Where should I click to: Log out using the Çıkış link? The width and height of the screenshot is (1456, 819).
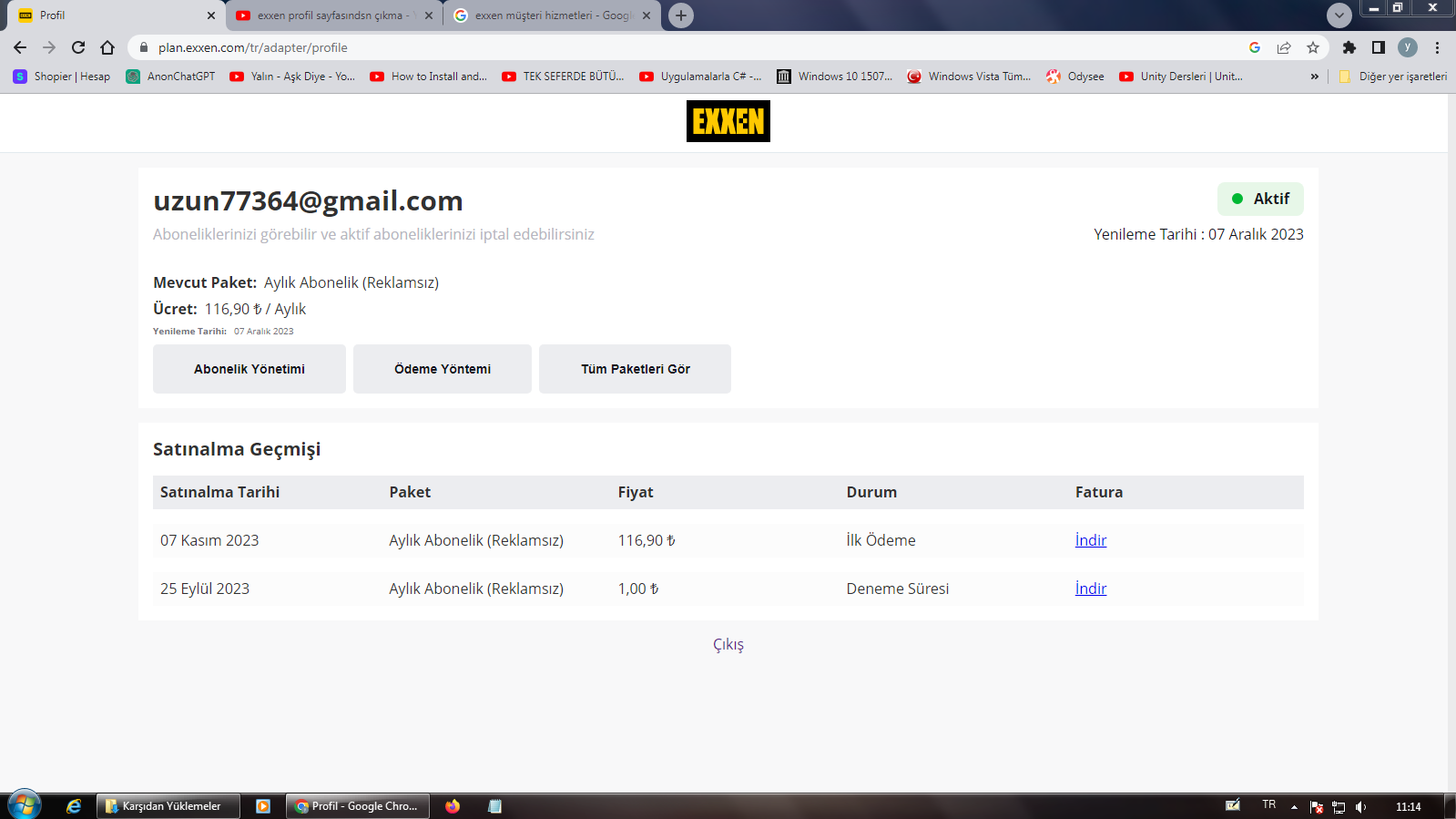[x=728, y=645]
